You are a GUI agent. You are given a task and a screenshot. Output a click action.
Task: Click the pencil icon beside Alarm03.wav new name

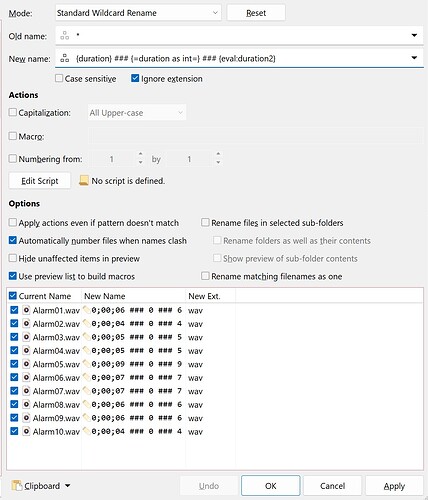(87, 337)
